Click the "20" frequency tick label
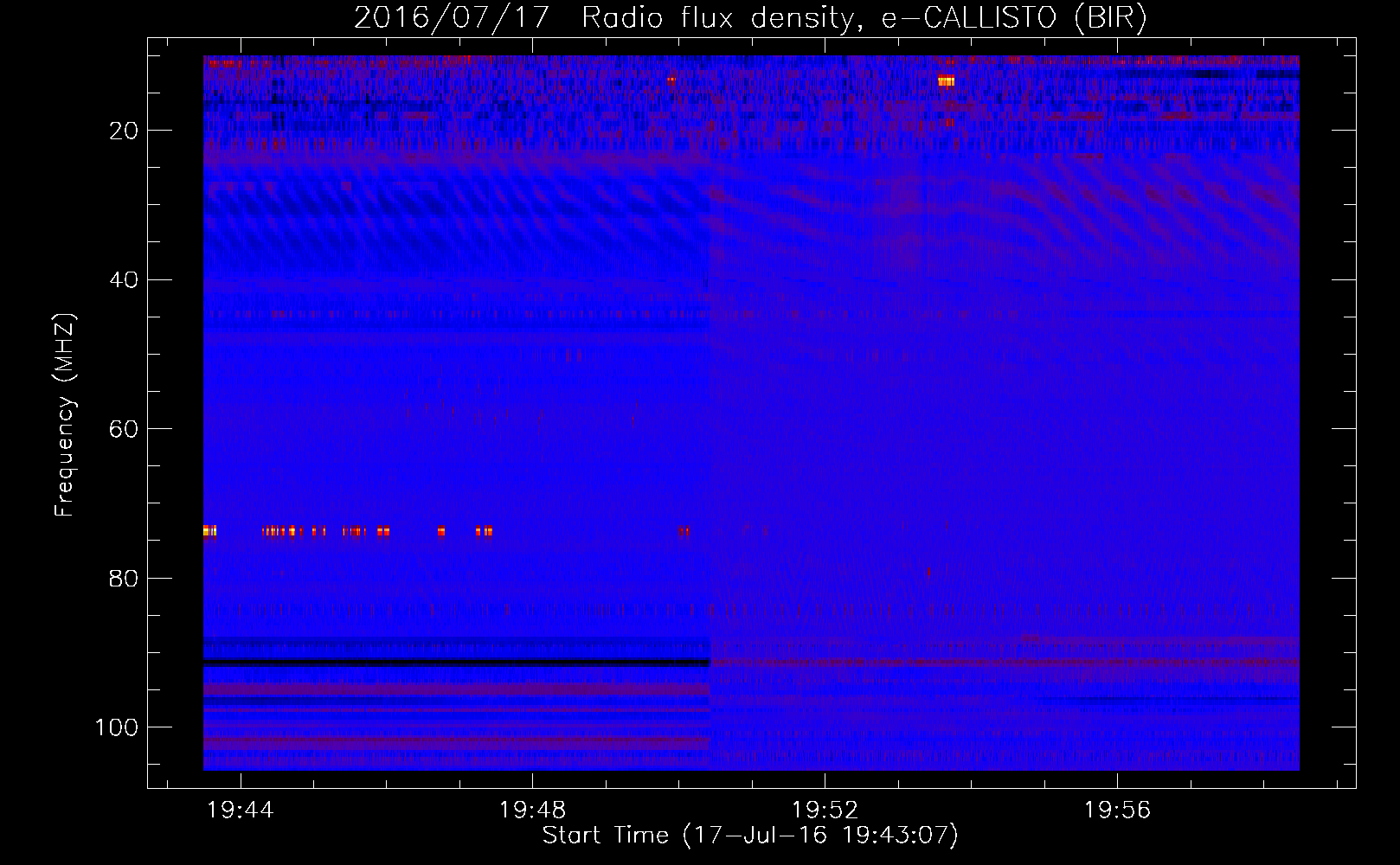Image resolution: width=1400 pixels, height=865 pixels. point(125,131)
